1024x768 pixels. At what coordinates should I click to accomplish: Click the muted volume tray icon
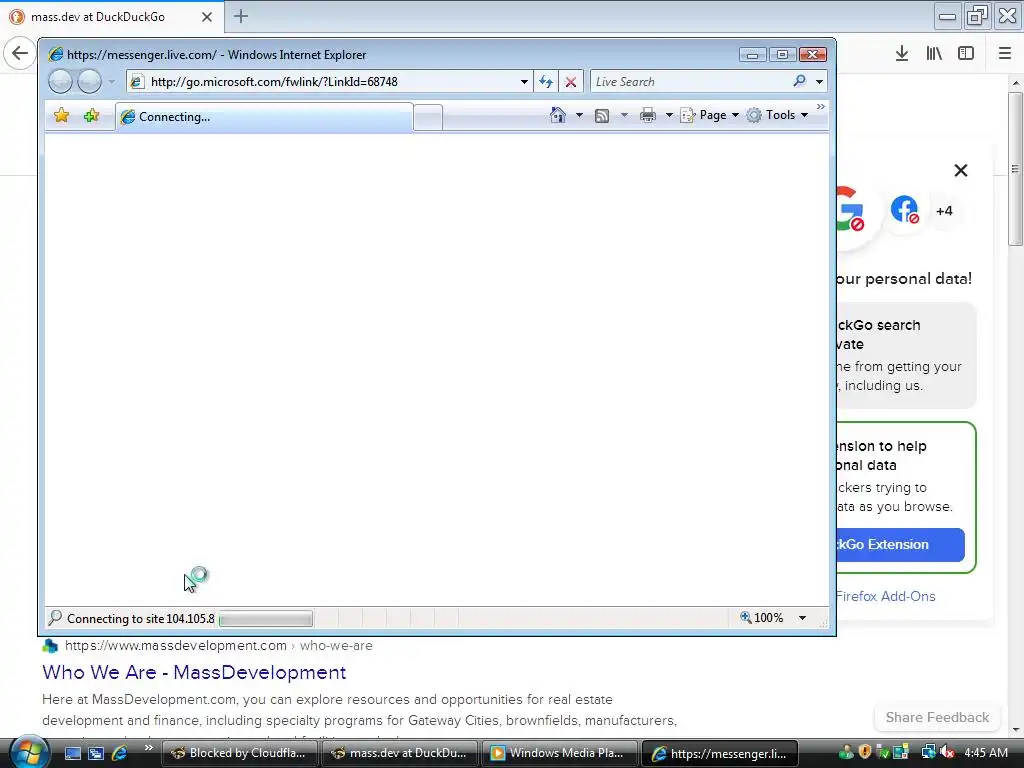(948, 752)
